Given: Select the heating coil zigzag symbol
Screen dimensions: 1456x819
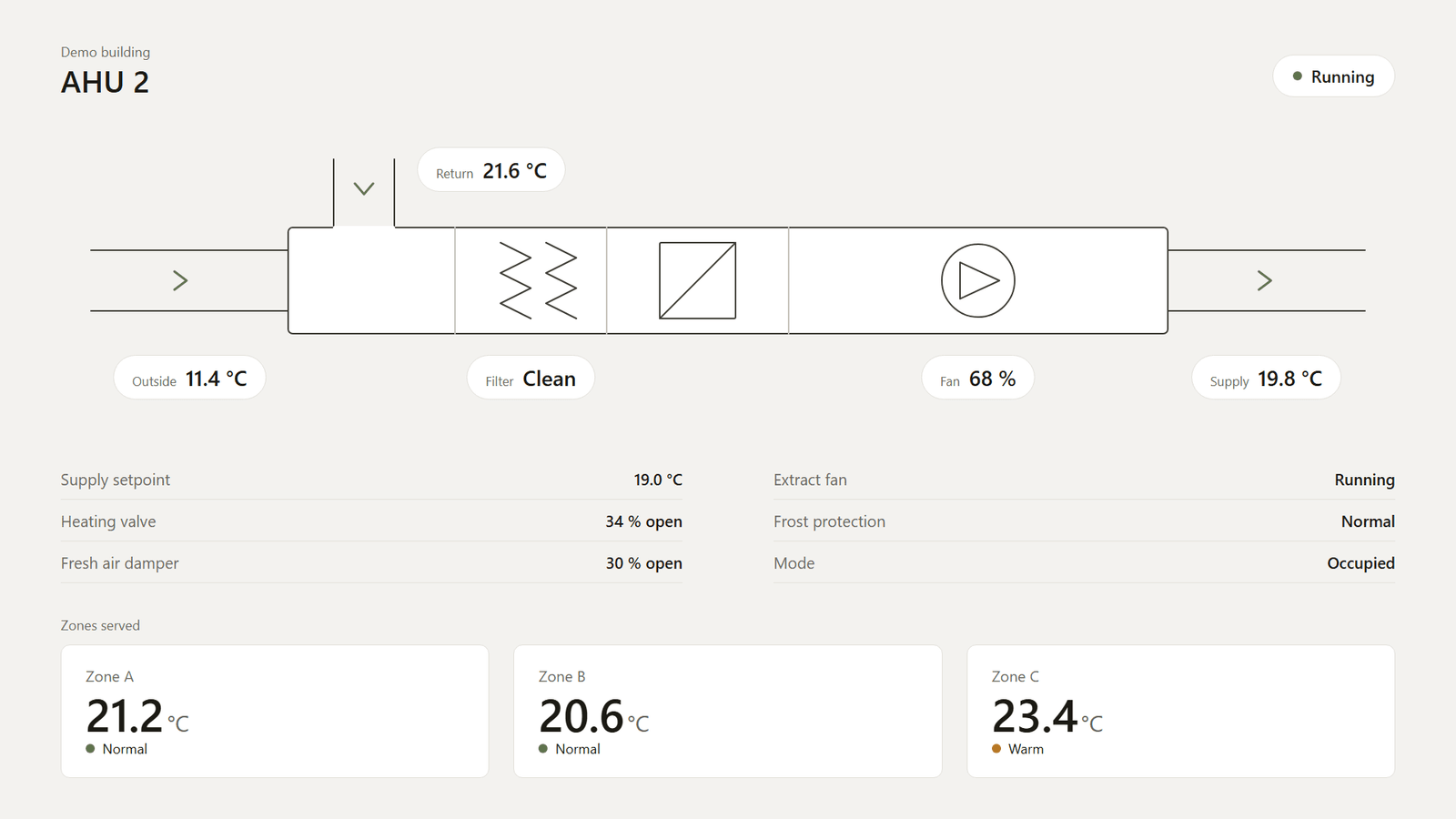Looking at the screenshot, I should pyautogui.click(x=539, y=280).
